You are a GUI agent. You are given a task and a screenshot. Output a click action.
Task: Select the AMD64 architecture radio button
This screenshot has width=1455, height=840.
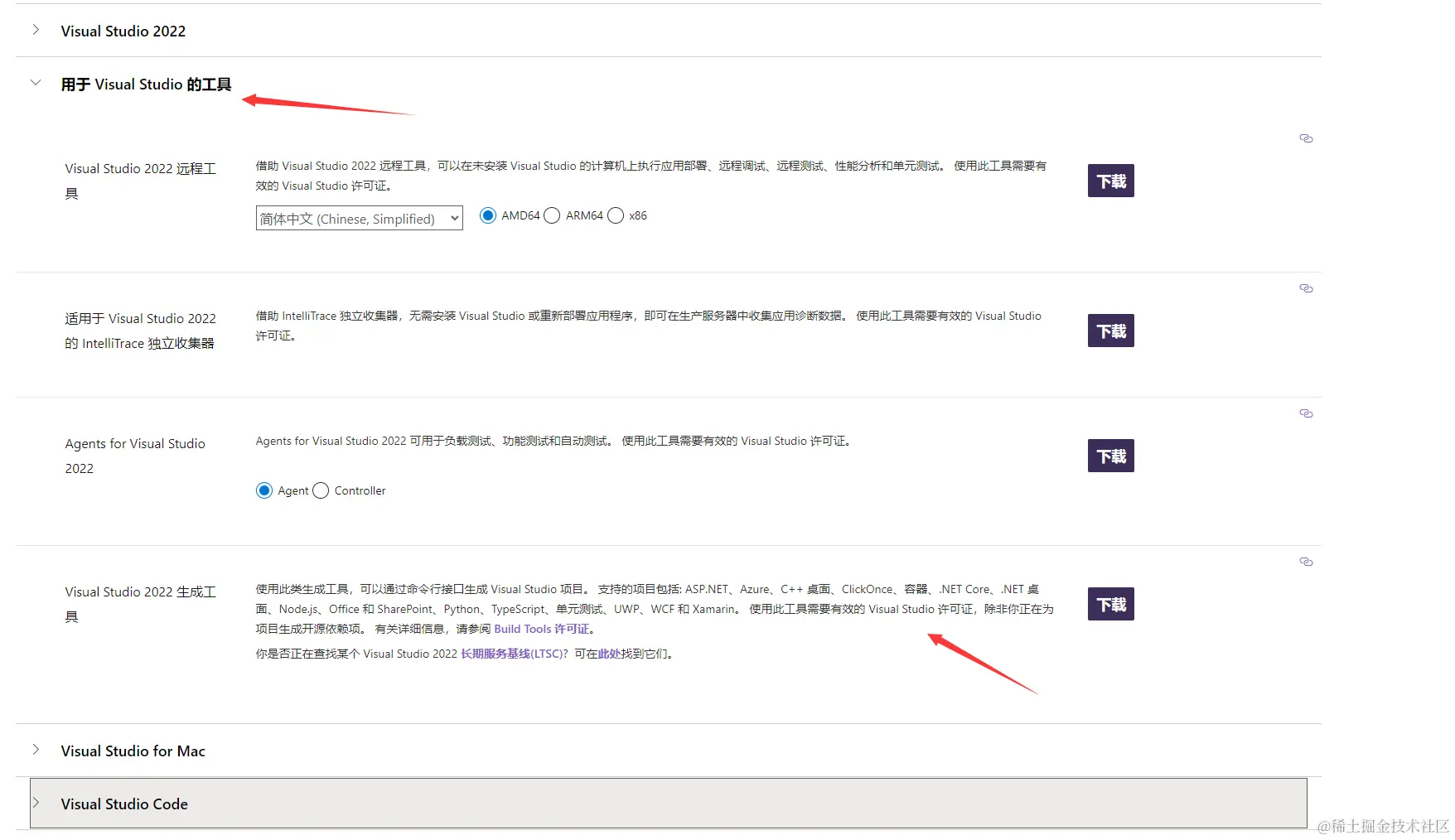(488, 215)
